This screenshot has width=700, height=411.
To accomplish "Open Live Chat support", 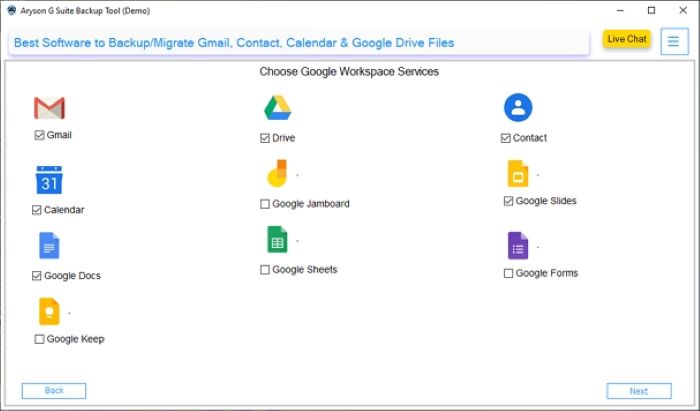I will [x=627, y=39].
